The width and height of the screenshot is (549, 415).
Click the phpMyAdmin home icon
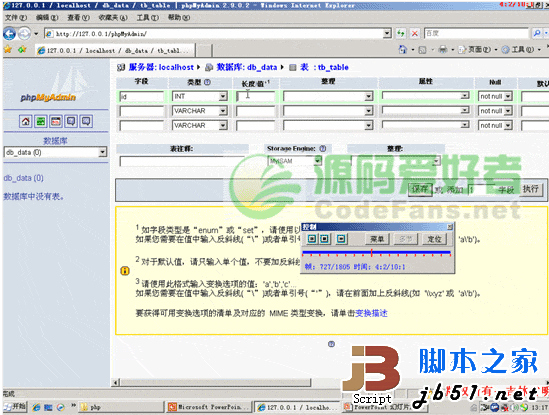(26, 122)
